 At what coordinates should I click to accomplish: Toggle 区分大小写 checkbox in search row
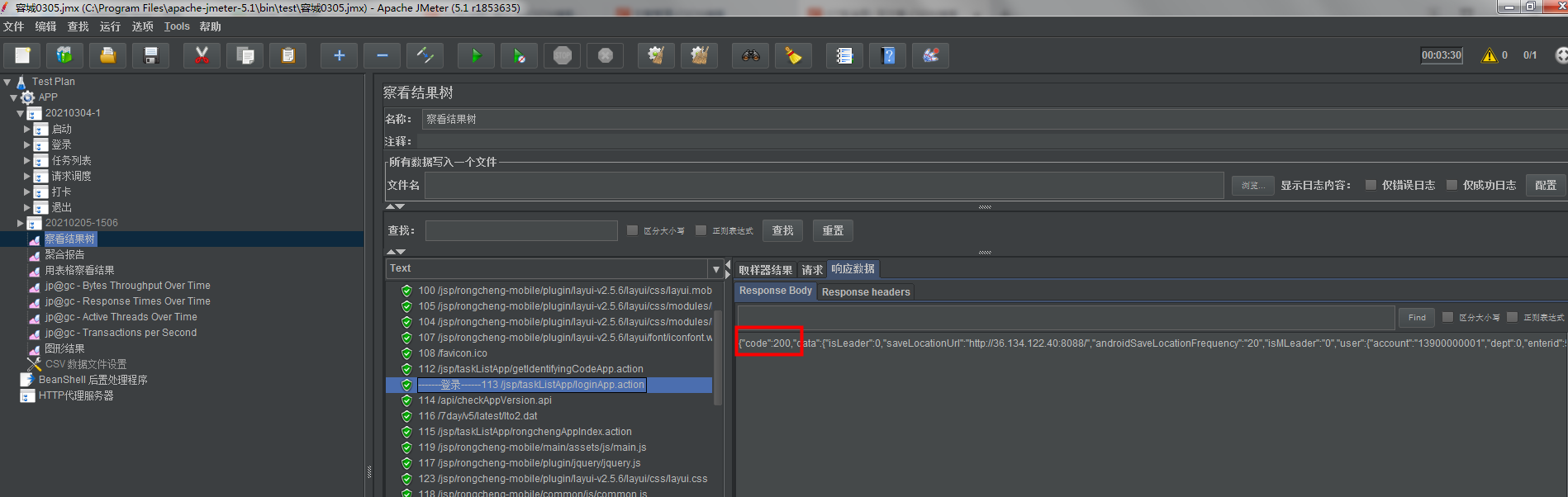click(632, 230)
